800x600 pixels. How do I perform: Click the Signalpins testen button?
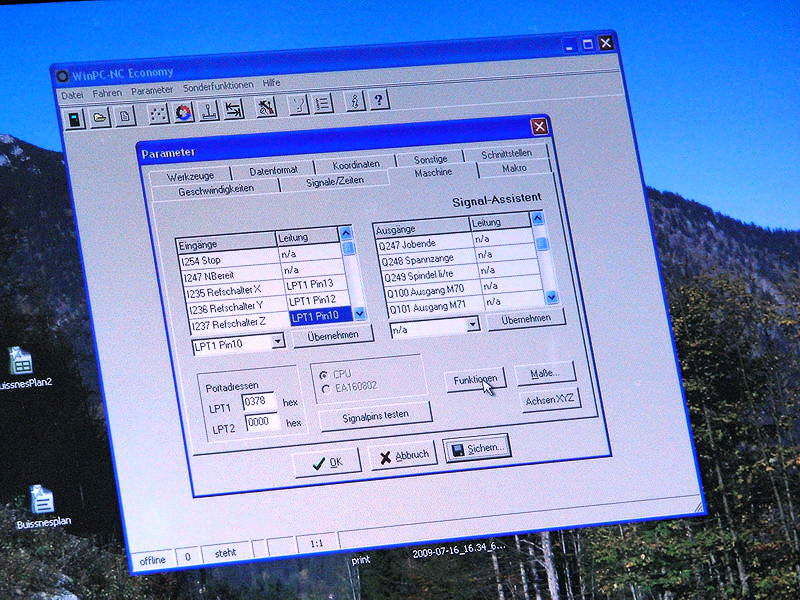(x=375, y=416)
